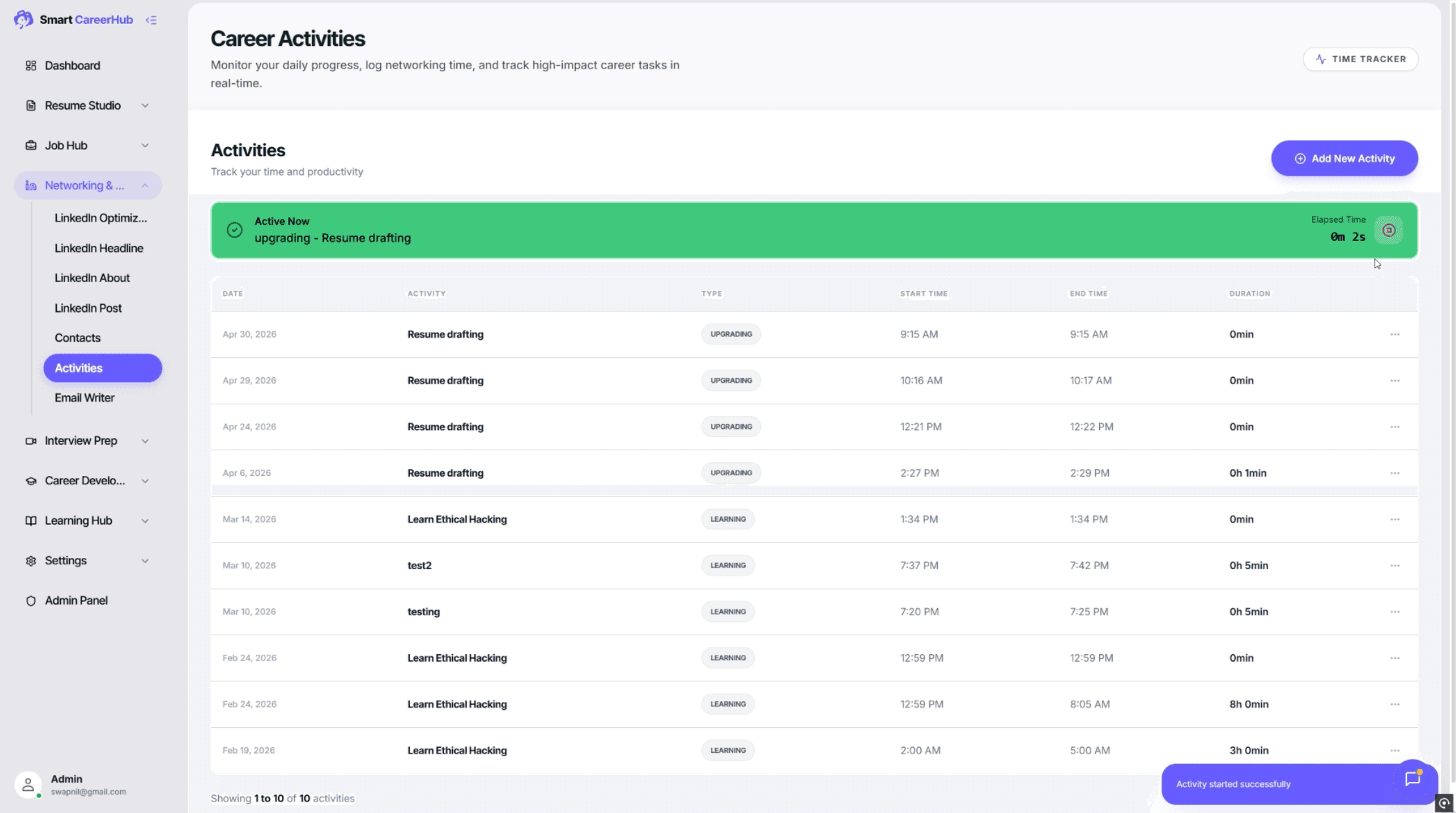Open actions menu for Apr 24 Resume drafting

pos(1395,427)
